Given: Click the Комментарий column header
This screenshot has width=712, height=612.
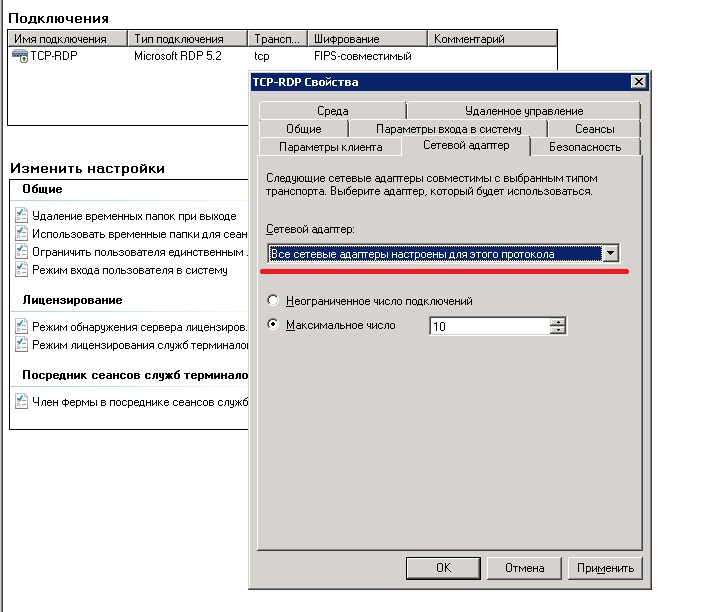Looking at the screenshot, I should tap(492, 39).
